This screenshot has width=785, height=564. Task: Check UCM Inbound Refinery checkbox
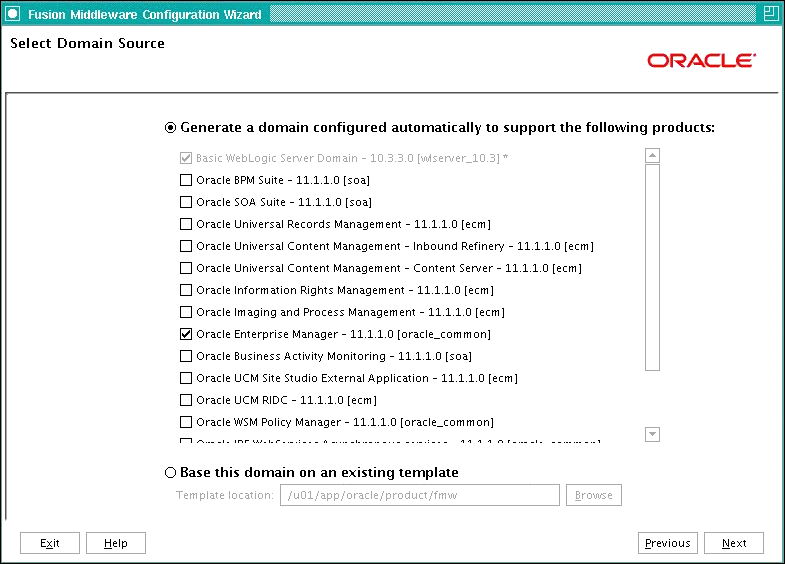tap(186, 246)
